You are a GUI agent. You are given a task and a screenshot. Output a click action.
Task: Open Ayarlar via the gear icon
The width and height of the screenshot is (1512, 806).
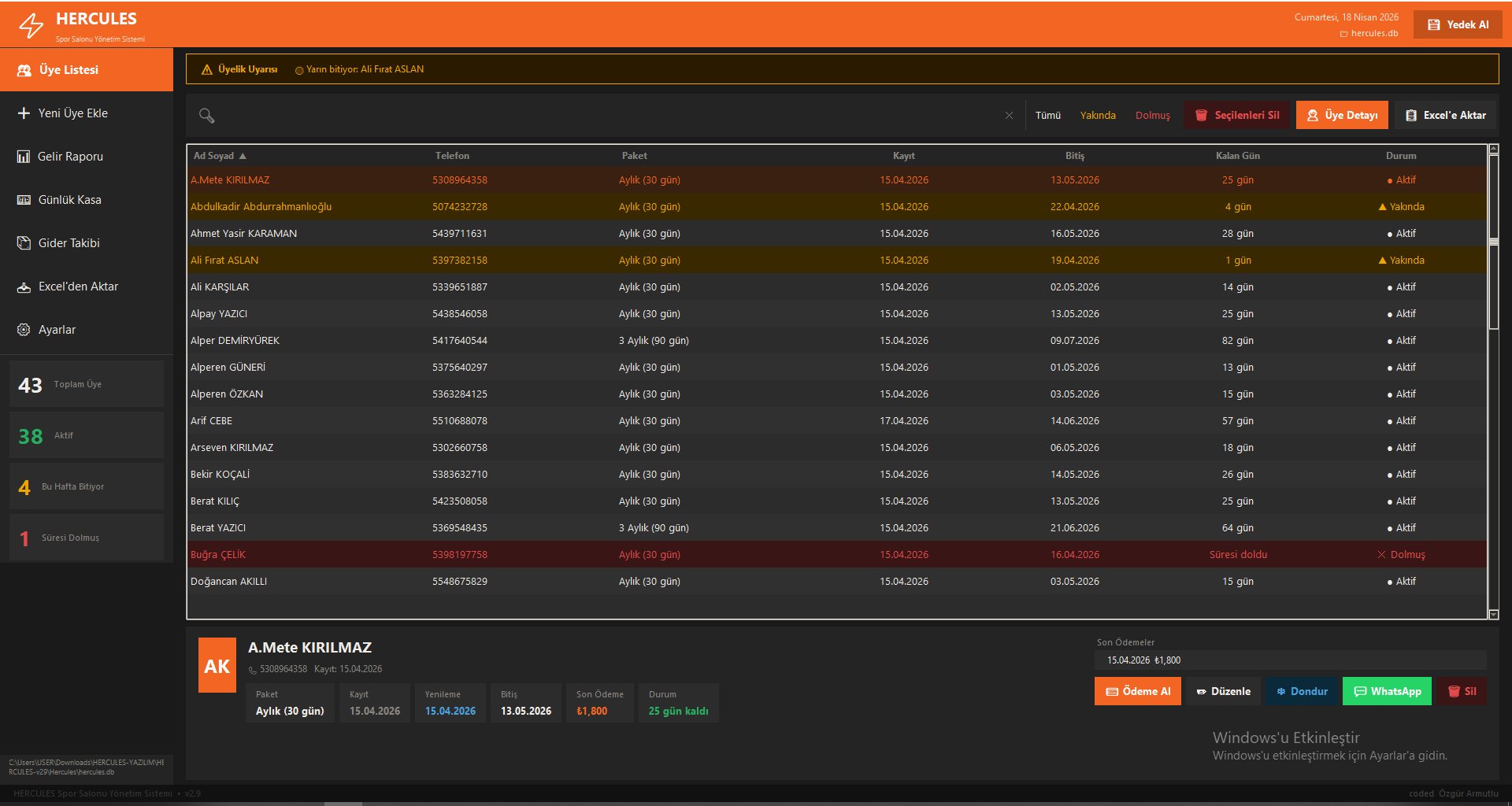24,330
